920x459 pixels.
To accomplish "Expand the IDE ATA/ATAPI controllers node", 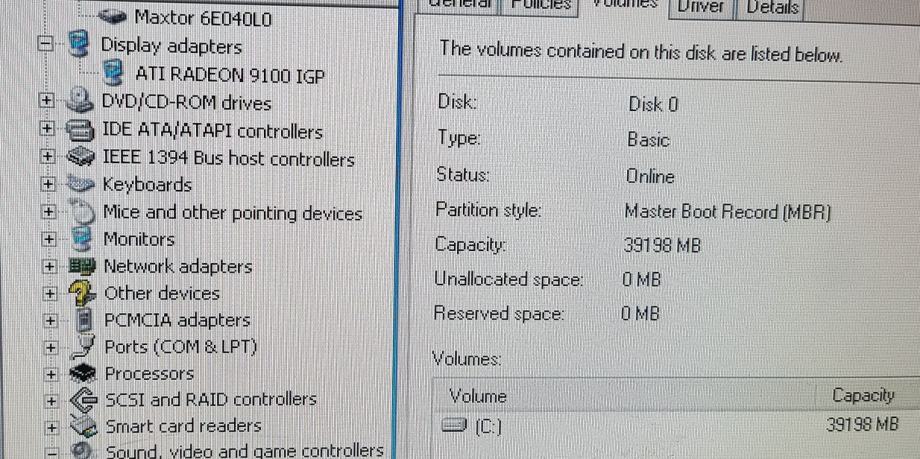I will click(x=47, y=128).
